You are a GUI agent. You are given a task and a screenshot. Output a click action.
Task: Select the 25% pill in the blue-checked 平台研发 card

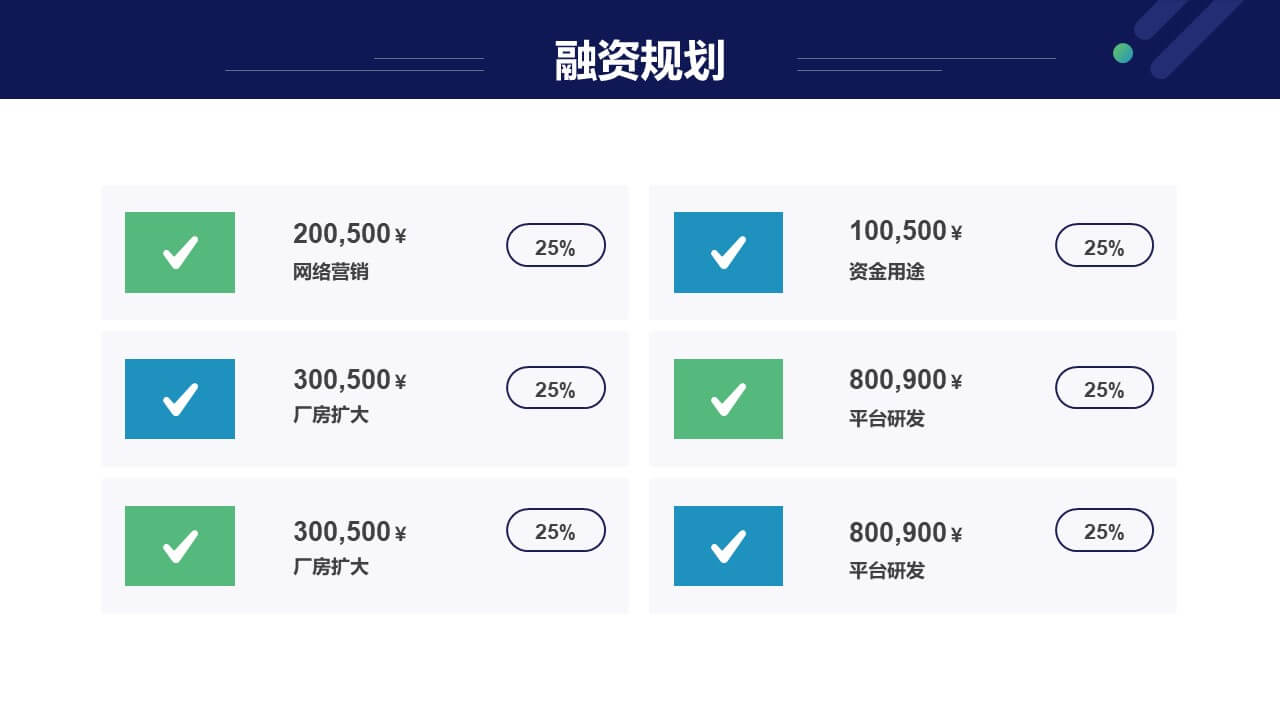1104,530
